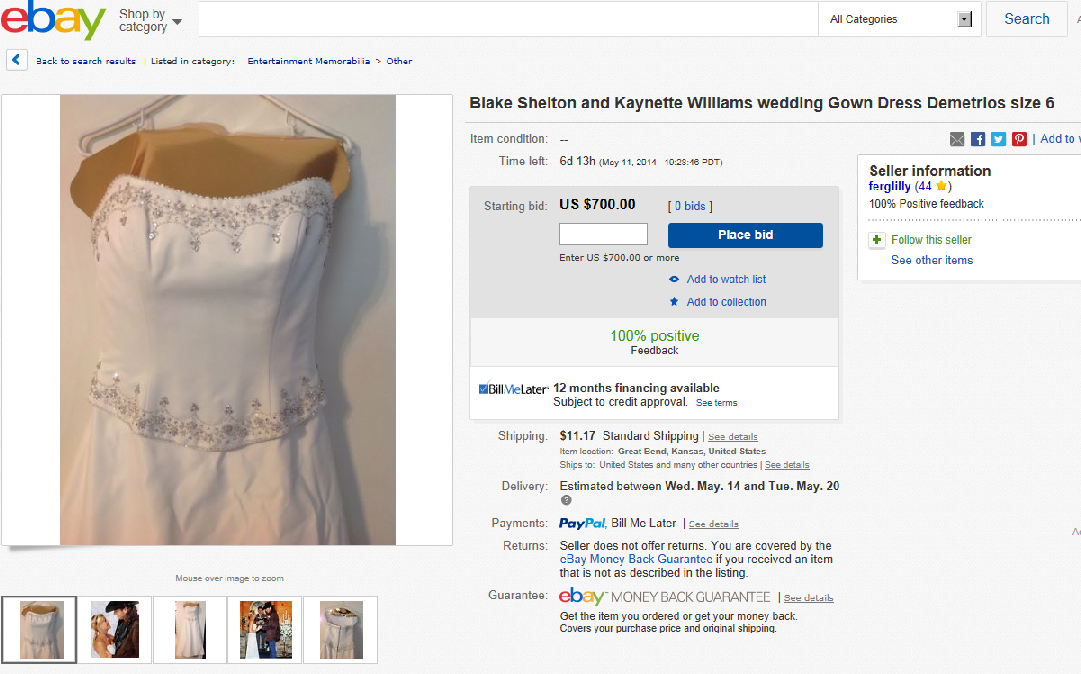Click the Search button
This screenshot has height=674, width=1081.
point(1027,19)
